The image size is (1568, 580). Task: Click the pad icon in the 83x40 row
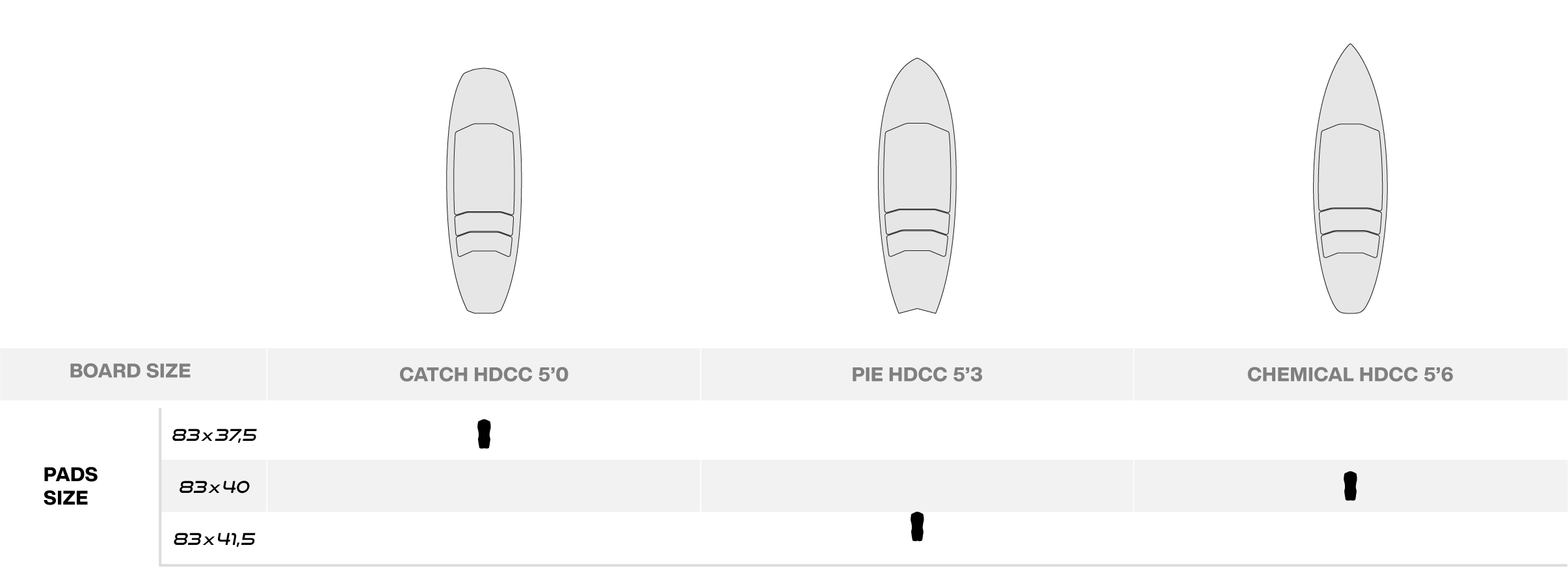coord(1350,486)
